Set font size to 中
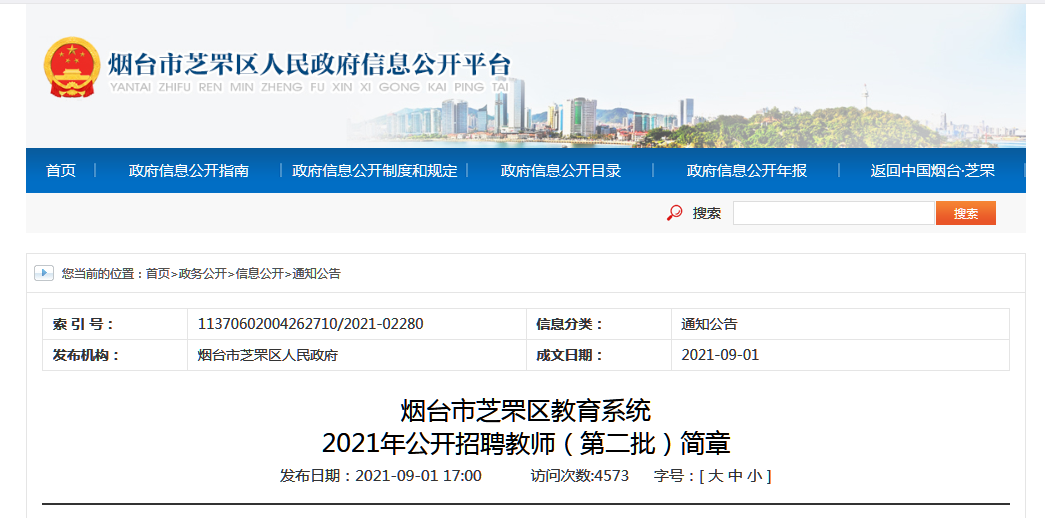The width and height of the screenshot is (1045, 518). (734, 476)
